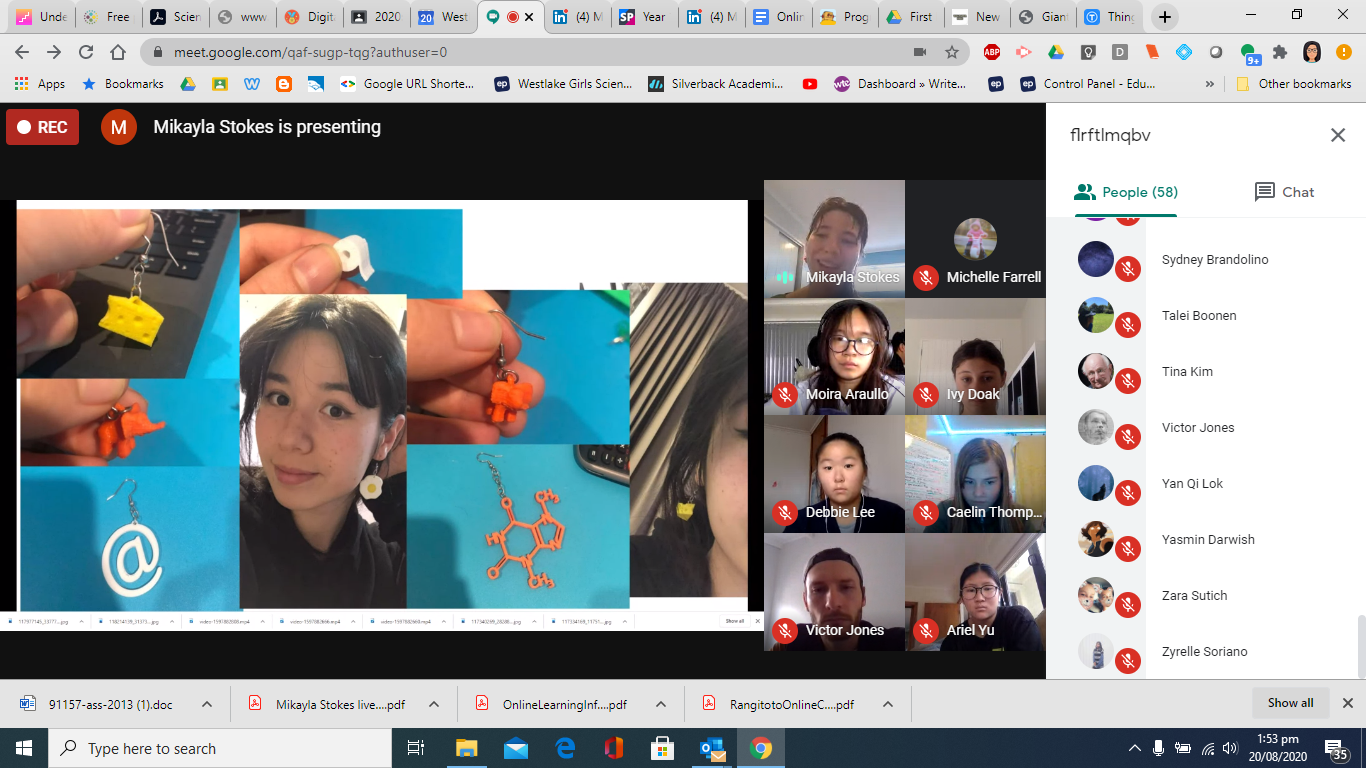Open the Apps bookmarks shortcut
This screenshot has height=768, width=1366.
tap(40, 84)
